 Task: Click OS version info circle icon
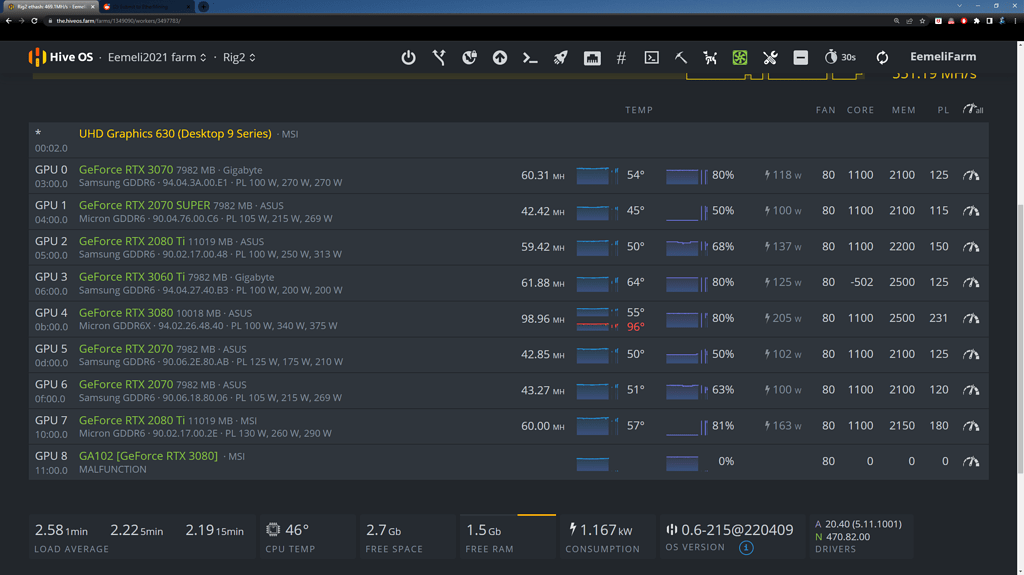coord(746,548)
